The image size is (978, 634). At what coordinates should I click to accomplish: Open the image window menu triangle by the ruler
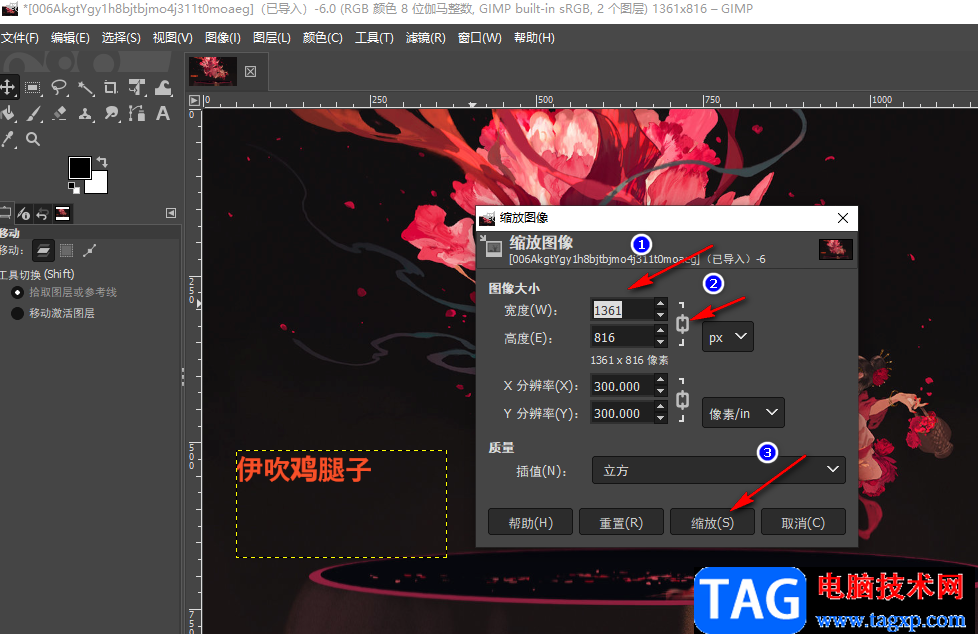[195, 100]
